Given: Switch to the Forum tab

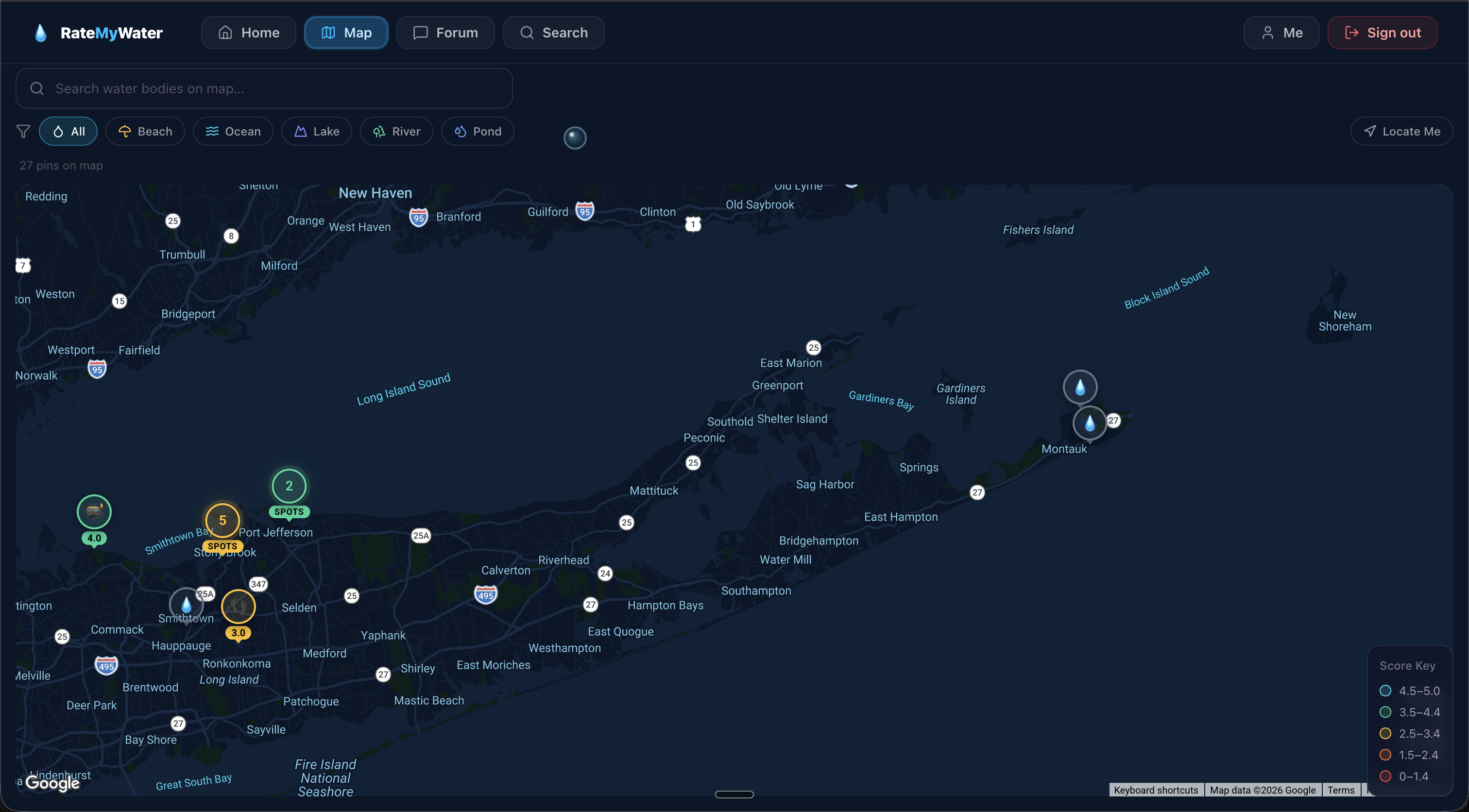Looking at the screenshot, I should (x=445, y=33).
